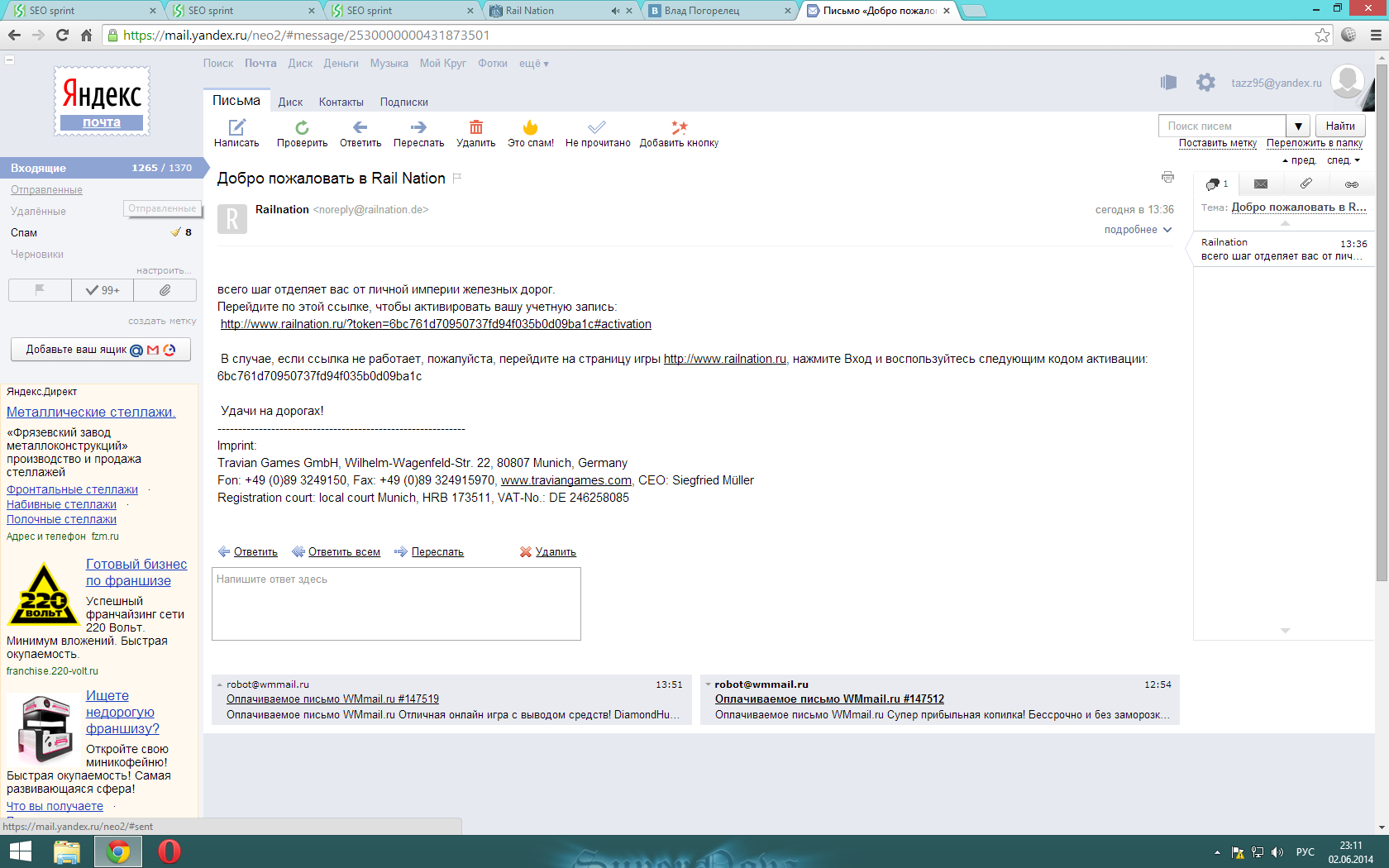The height and width of the screenshot is (868, 1389).
Task: Click the user avatar picture
Action: click(x=1348, y=82)
